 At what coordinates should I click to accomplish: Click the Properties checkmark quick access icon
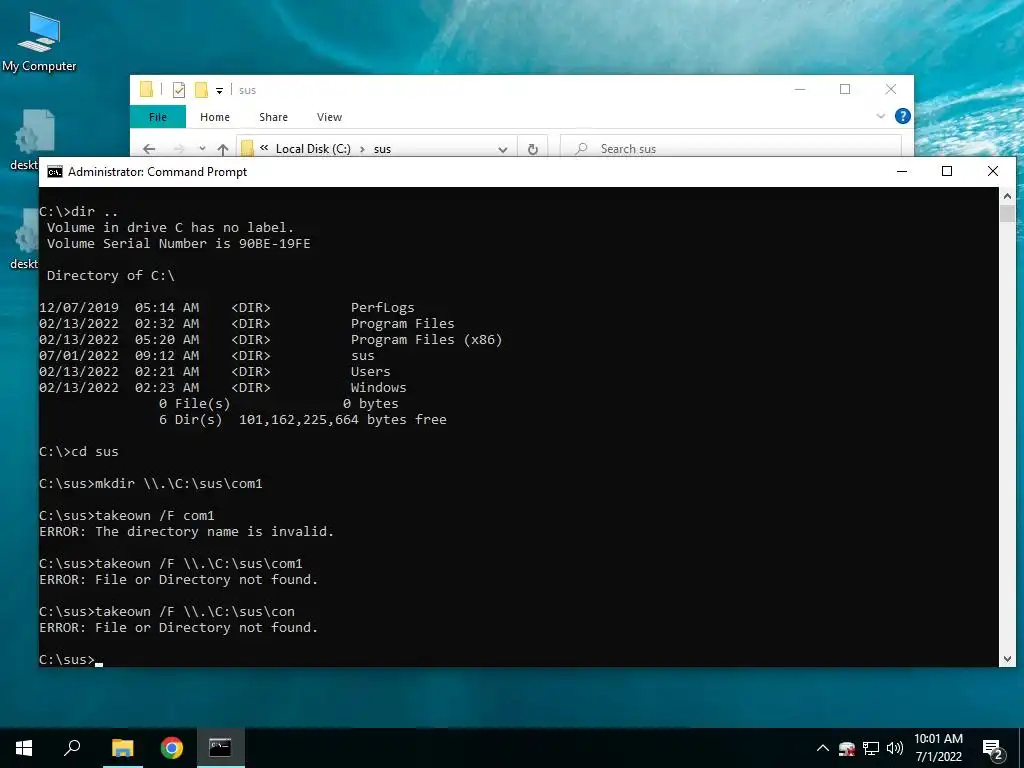pos(178,90)
